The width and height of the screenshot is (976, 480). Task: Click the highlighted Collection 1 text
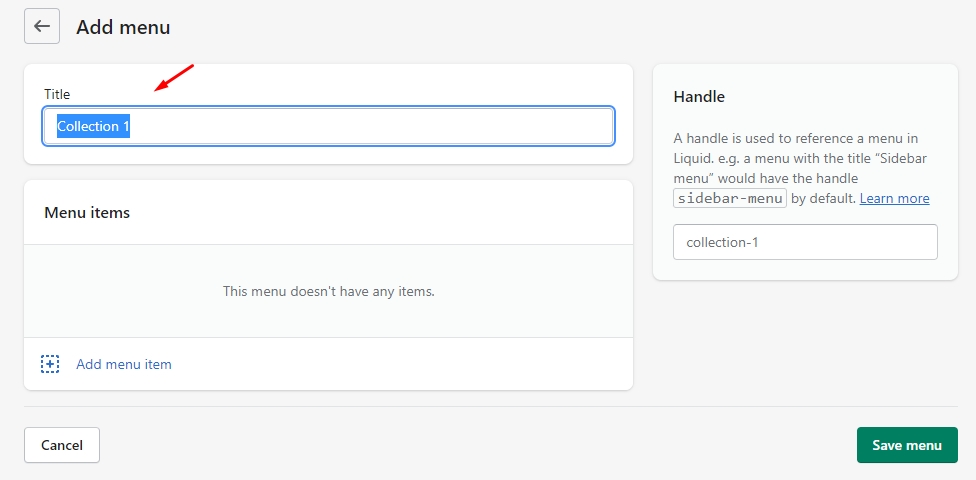[93, 127]
